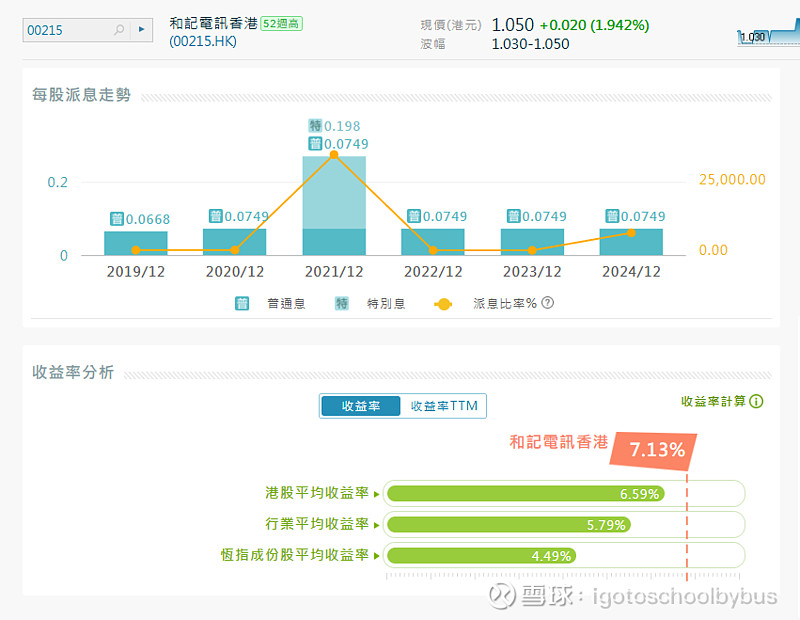Open the 收益率計算 link

713,401
